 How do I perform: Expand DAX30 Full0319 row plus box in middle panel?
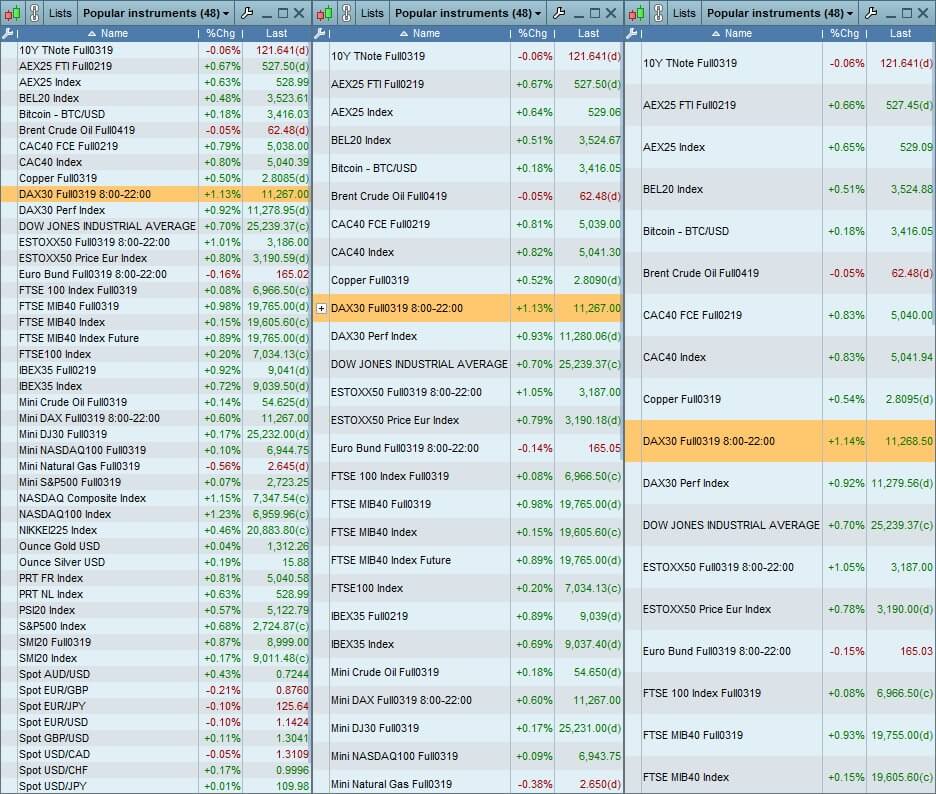[321, 308]
